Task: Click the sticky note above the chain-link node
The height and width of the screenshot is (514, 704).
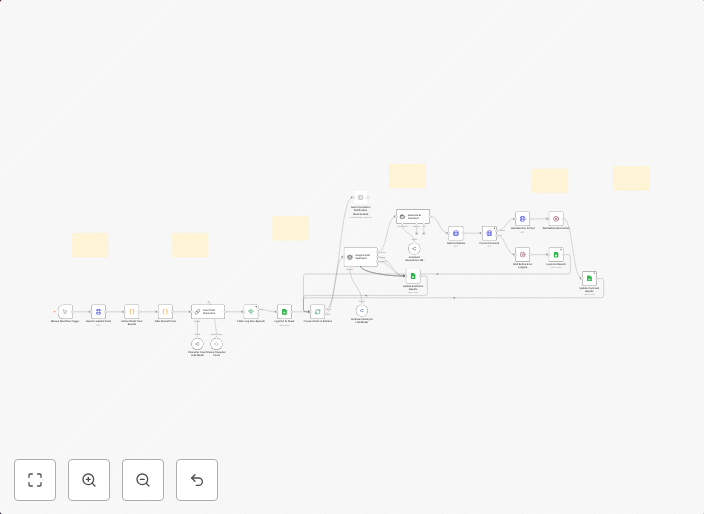Action: click(190, 245)
